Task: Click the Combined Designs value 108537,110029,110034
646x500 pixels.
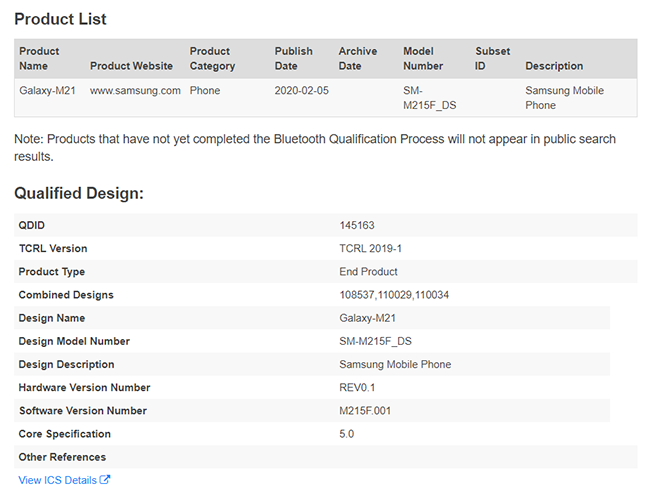Action: (x=394, y=295)
